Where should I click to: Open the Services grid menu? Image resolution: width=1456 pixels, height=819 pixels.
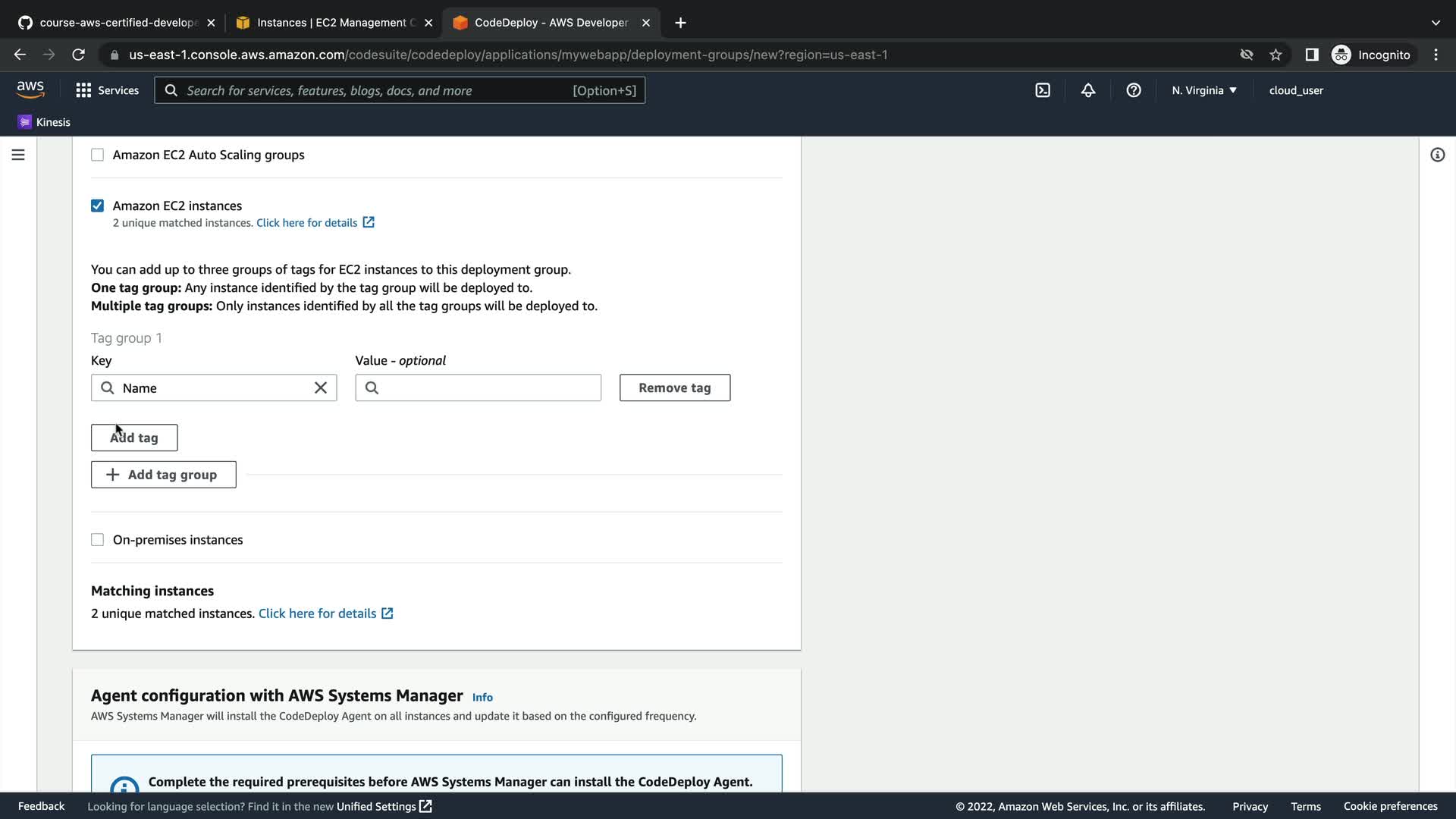click(107, 90)
